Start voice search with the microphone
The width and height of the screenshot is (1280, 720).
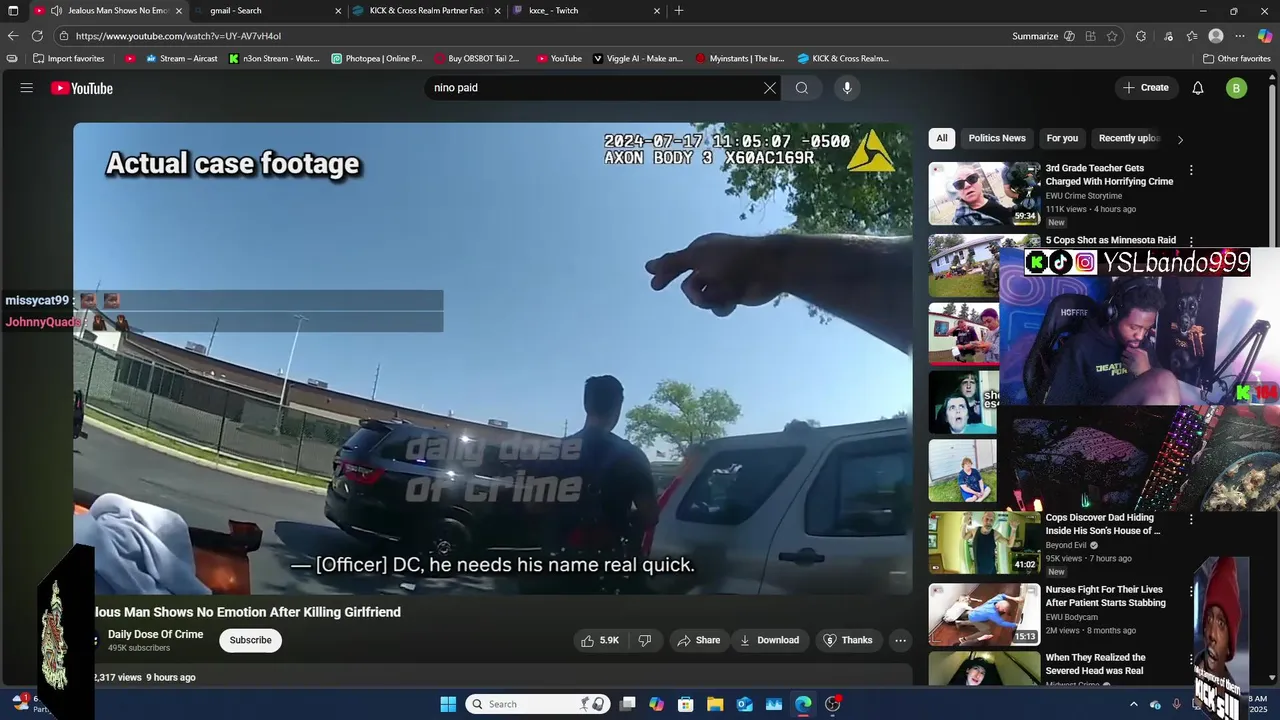pos(847,88)
